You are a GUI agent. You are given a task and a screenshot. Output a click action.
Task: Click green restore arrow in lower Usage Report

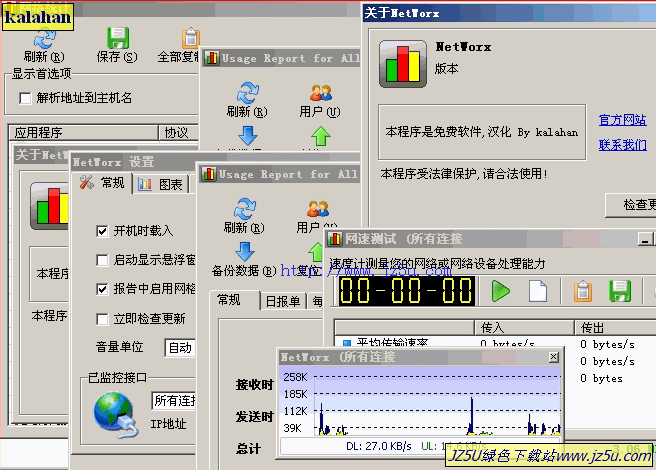pos(316,252)
